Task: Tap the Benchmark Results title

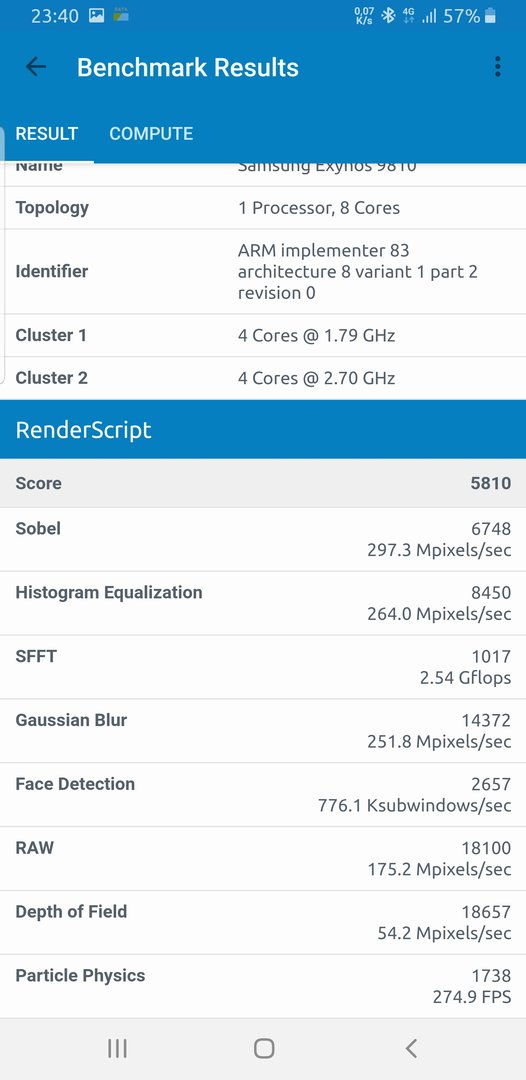Action: tap(187, 68)
